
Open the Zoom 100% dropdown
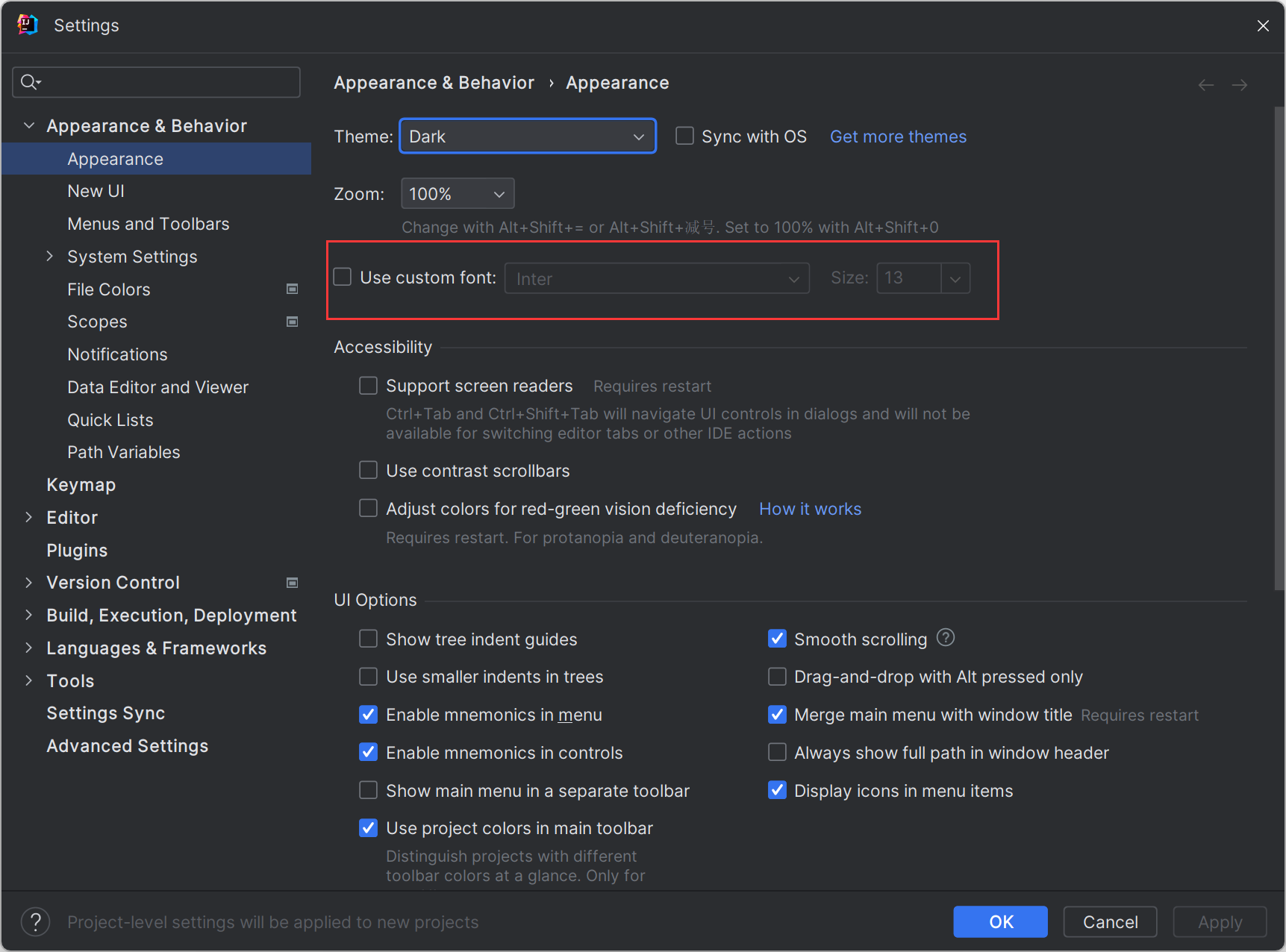tap(458, 194)
